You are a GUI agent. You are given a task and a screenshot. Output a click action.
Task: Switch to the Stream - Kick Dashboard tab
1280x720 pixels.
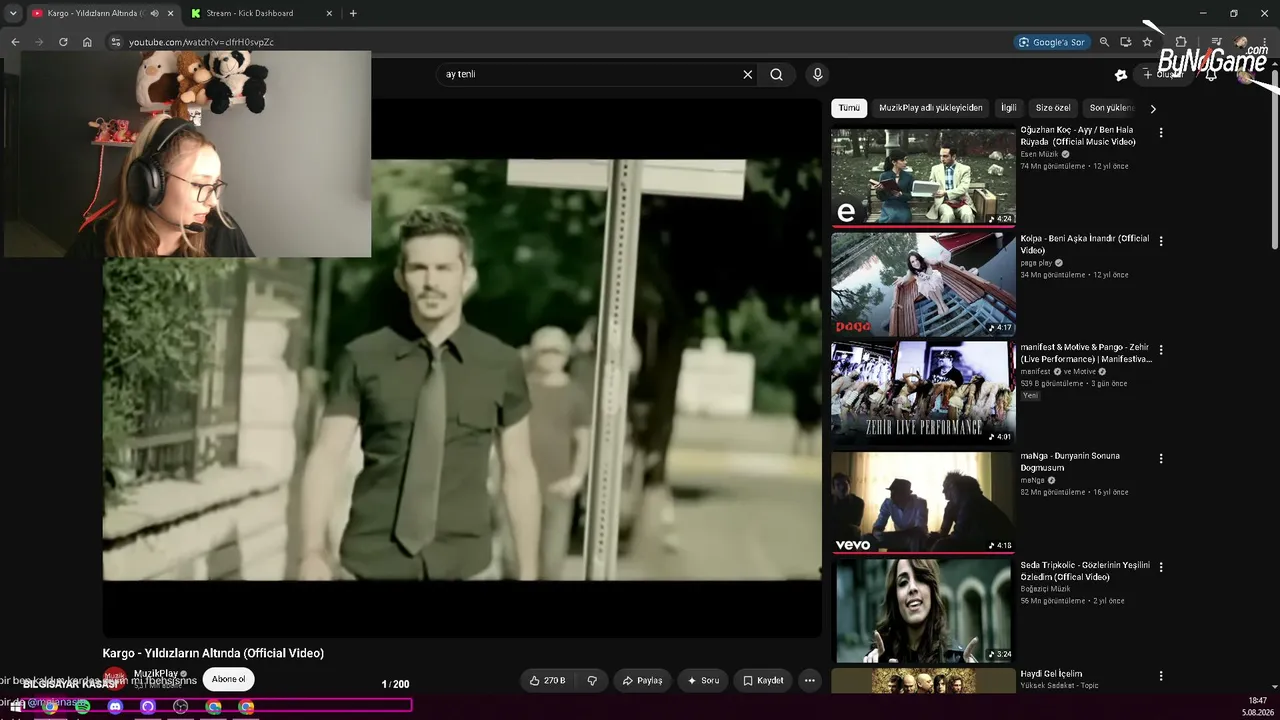point(260,13)
